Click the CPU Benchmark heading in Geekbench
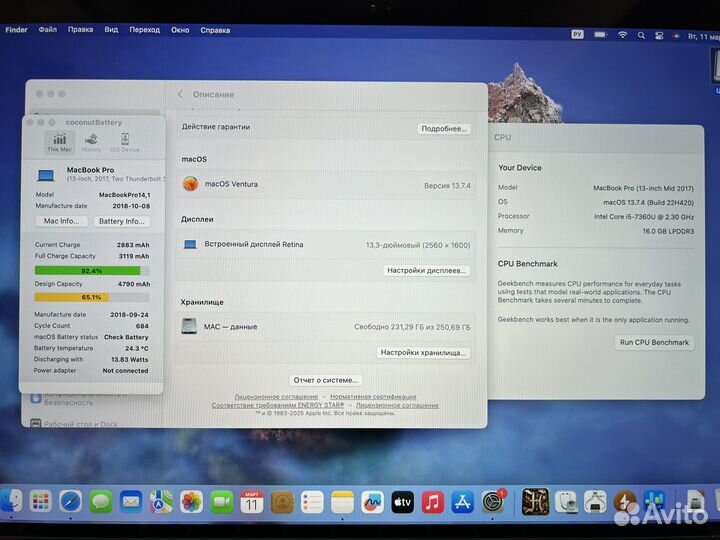 528,264
